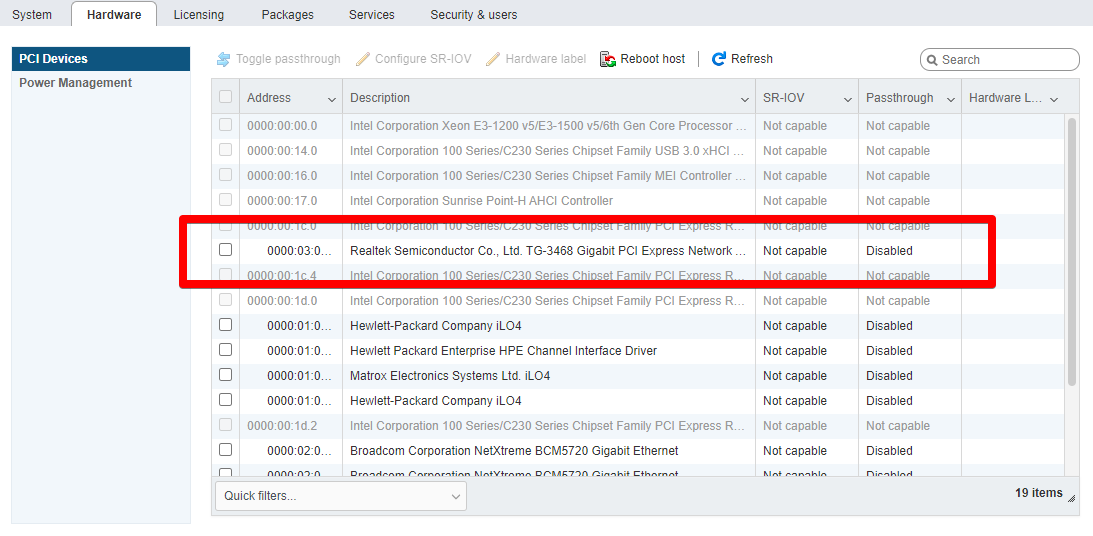
Task: Check the Matrox Electronics iLO4 row checkbox
Action: [x=225, y=375]
